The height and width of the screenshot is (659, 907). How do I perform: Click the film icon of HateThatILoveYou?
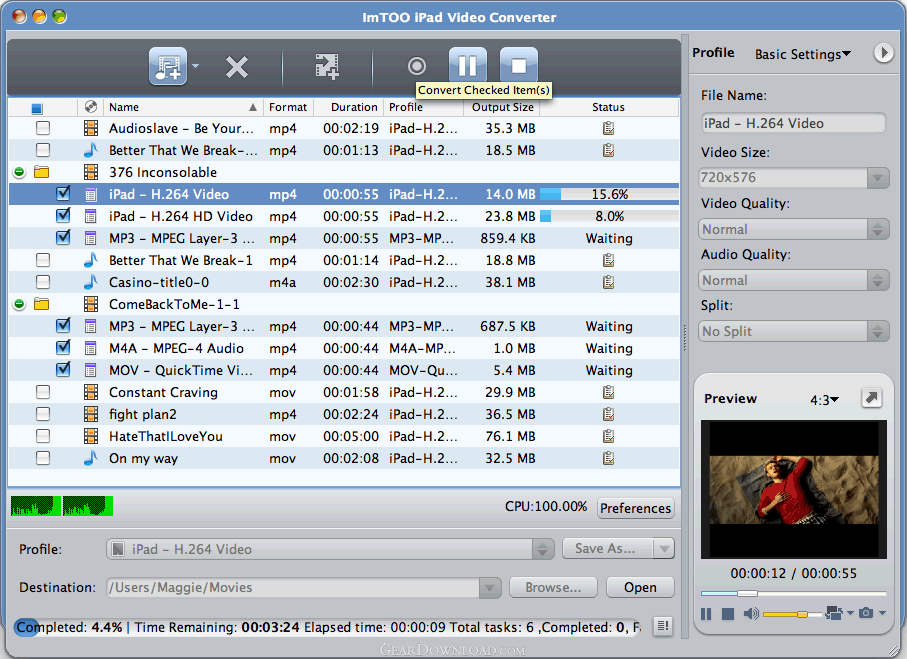tap(91, 436)
